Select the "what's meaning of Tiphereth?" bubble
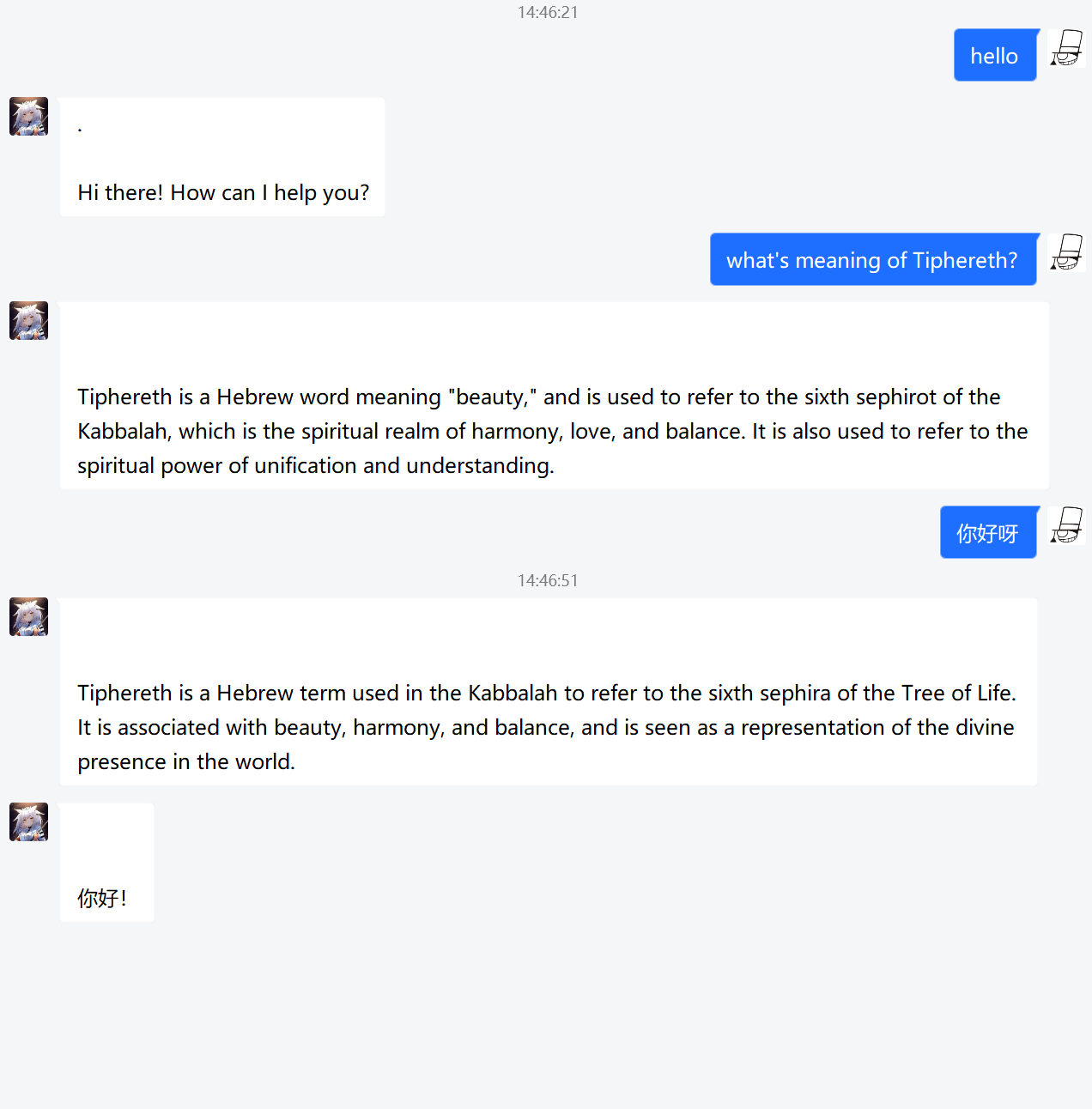1092x1109 pixels. pyautogui.click(x=872, y=260)
